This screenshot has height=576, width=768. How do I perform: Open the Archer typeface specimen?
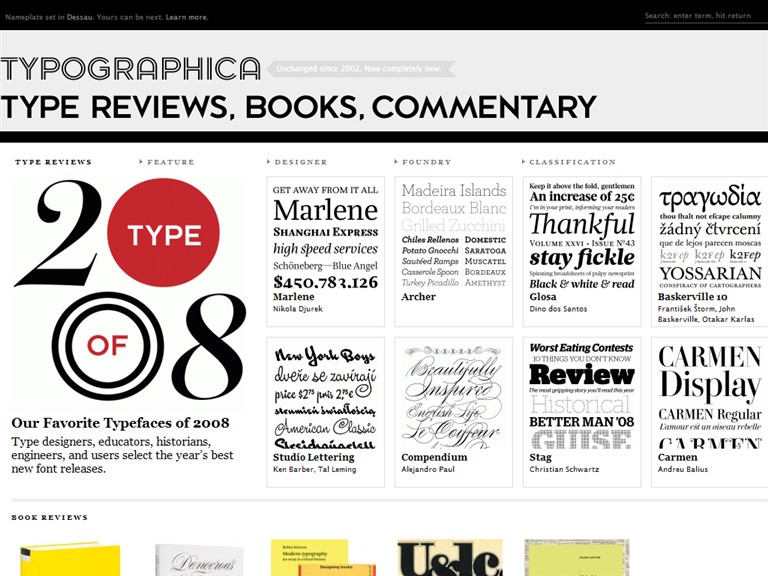pos(453,235)
